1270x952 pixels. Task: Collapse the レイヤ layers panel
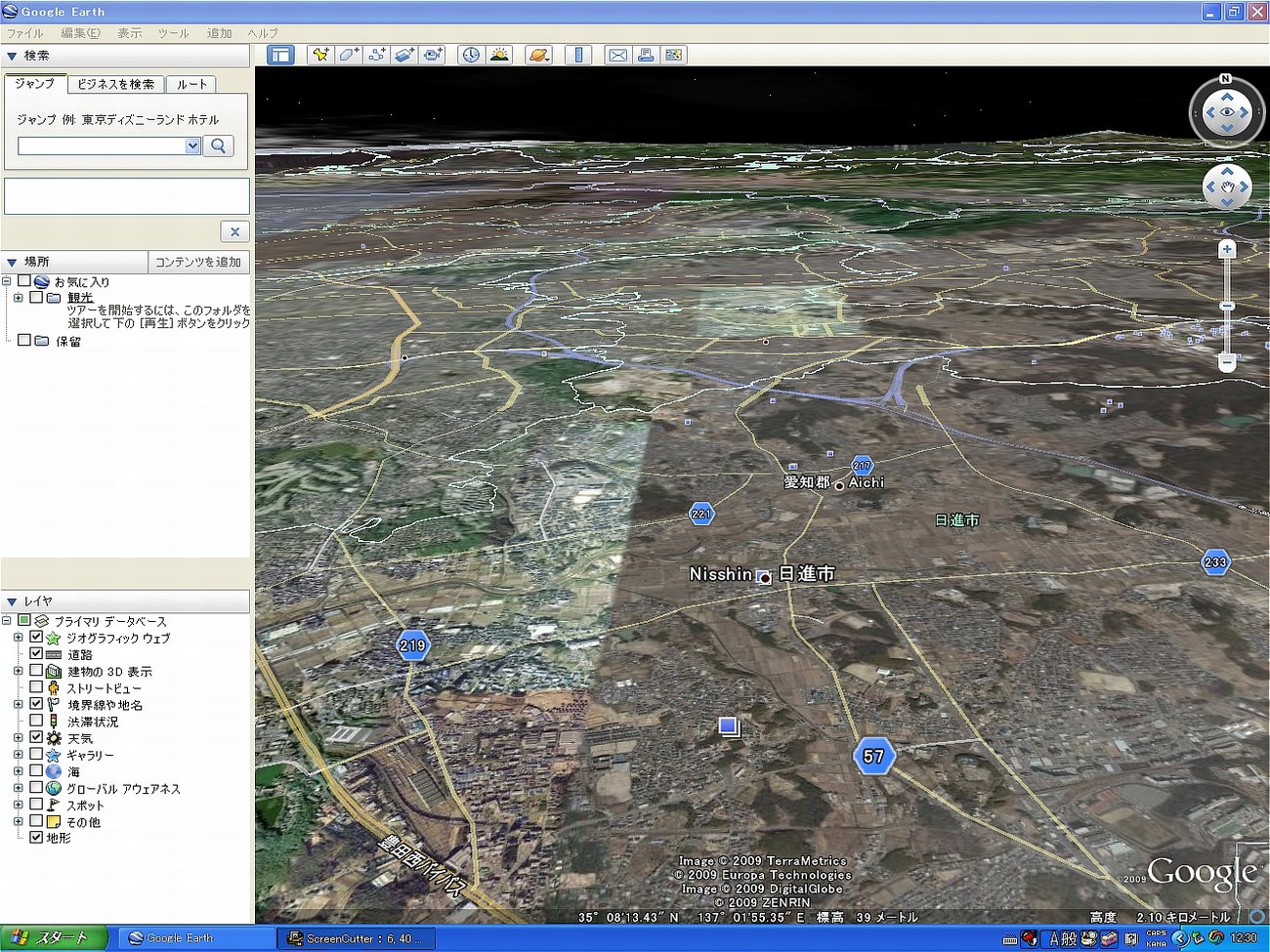[x=12, y=602]
